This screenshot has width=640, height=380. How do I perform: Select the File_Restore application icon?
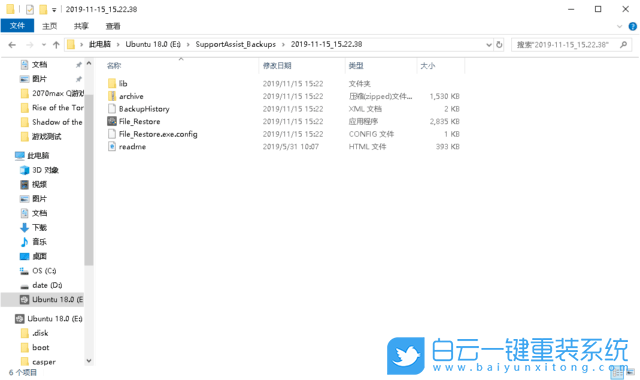coord(112,121)
